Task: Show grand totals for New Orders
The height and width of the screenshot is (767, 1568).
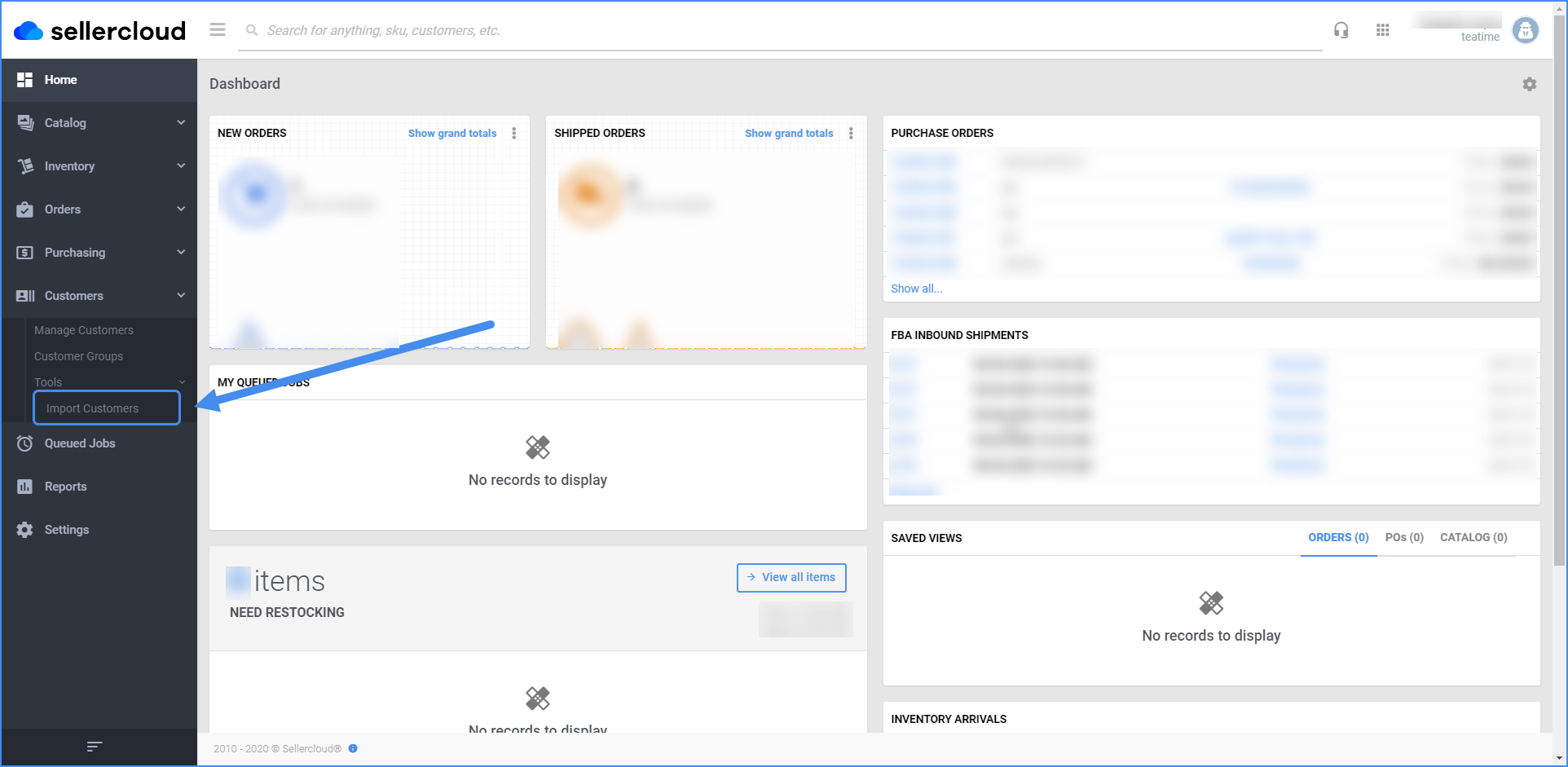Action: click(x=452, y=133)
